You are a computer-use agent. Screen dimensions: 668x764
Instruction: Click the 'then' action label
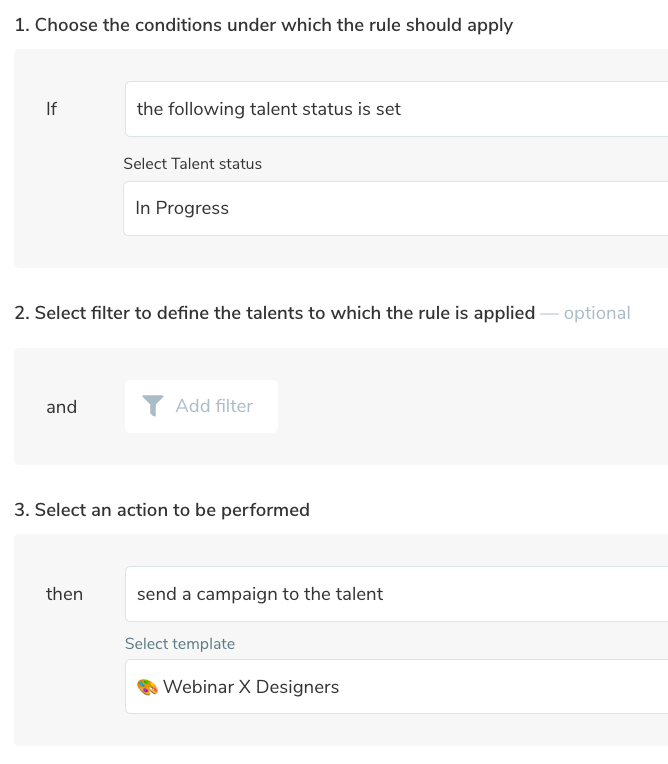click(x=64, y=594)
